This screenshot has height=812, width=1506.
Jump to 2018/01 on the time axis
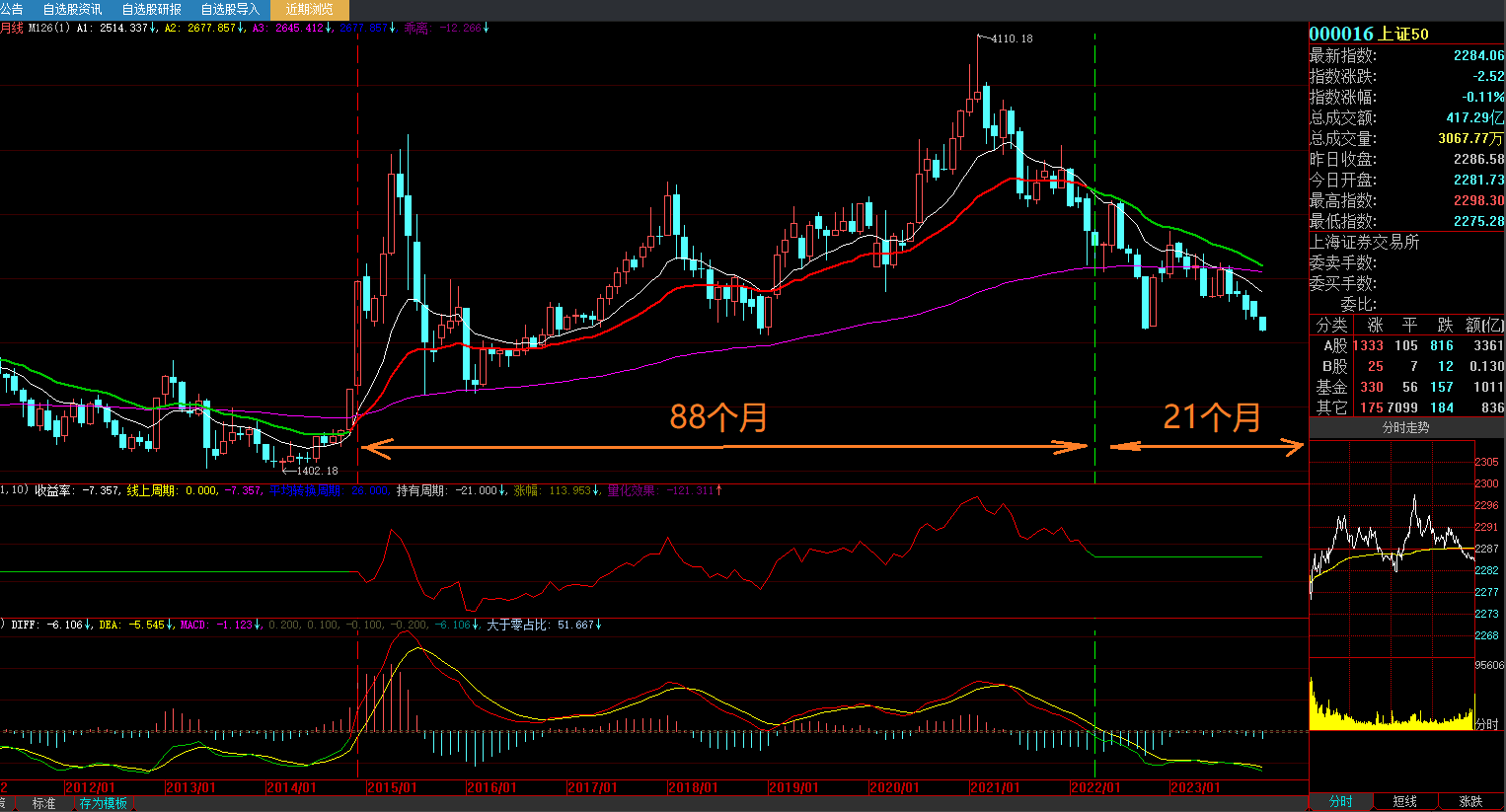693,787
